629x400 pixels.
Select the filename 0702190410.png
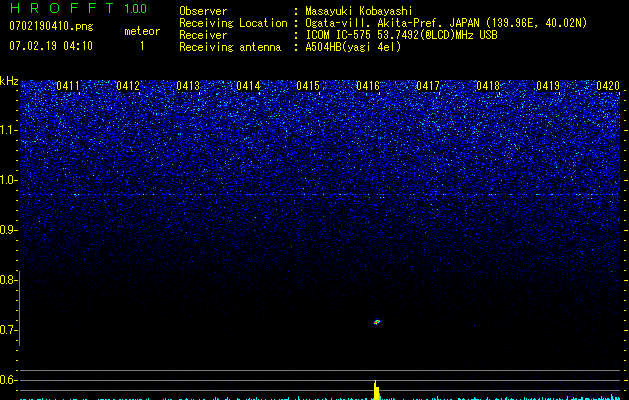pyautogui.click(x=51, y=27)
